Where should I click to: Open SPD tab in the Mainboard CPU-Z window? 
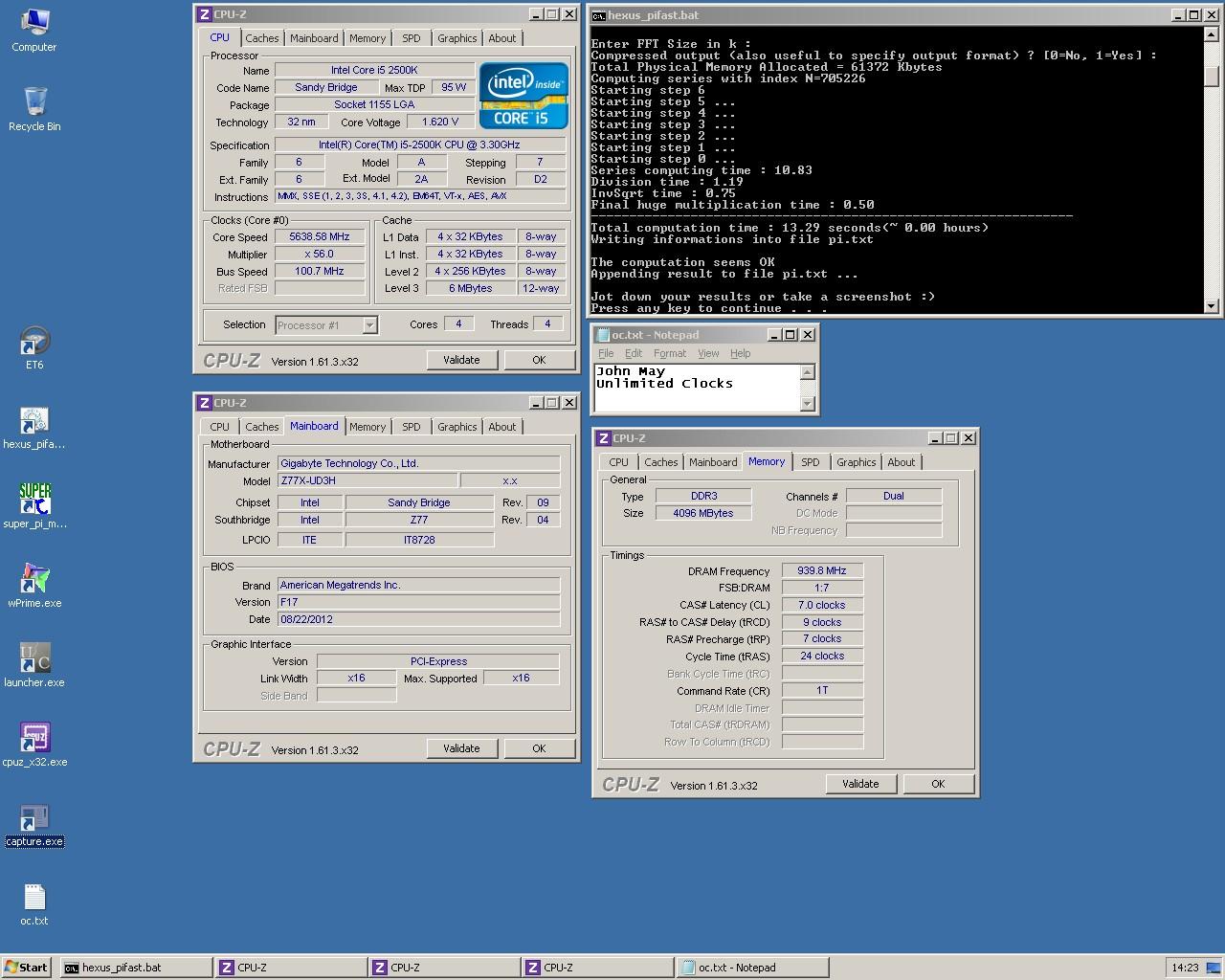(x=412, y=427)
